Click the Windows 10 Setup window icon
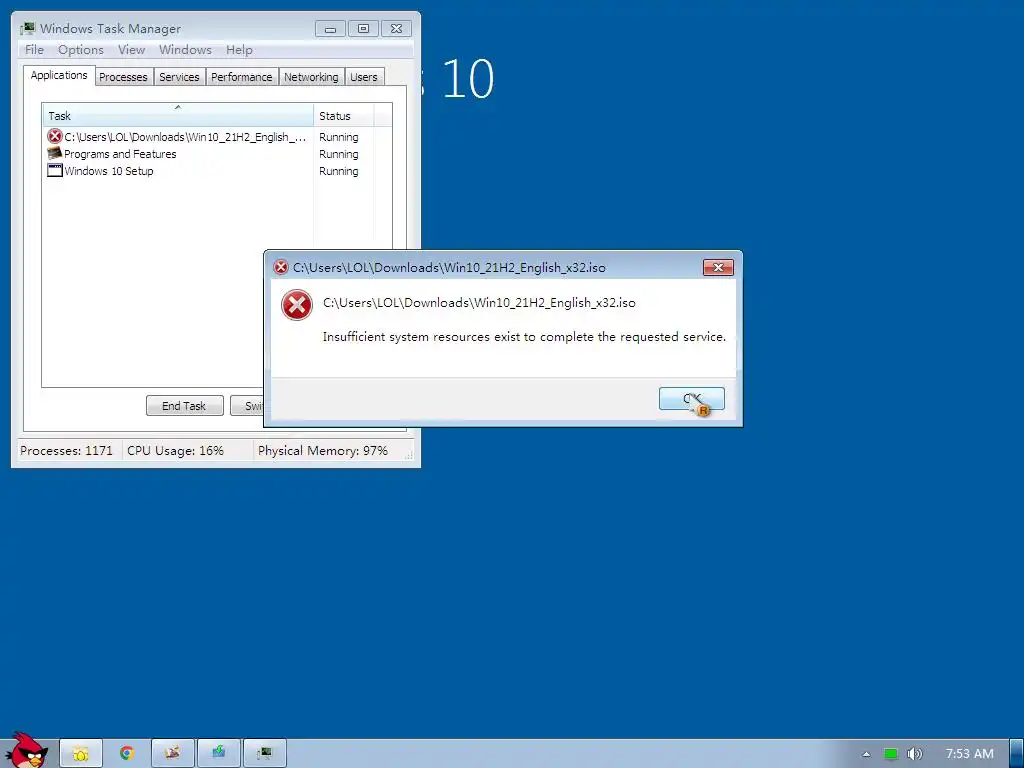The height and width of the screenshot is (768, 1024). coord(54,170)
